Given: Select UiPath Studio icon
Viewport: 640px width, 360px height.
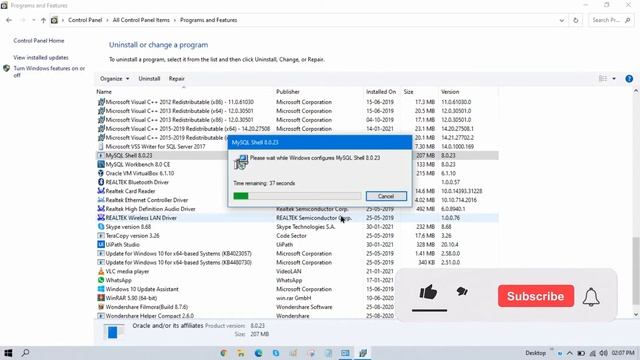Looking at the screenshot, I should (x=101, y=244).
